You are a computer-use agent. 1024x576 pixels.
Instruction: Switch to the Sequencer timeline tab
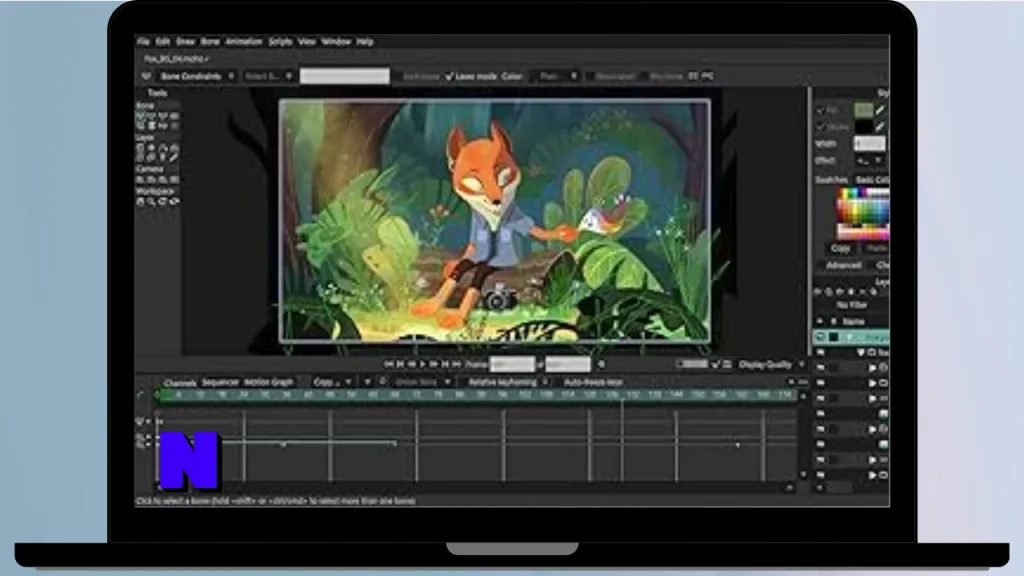point(220,382)
